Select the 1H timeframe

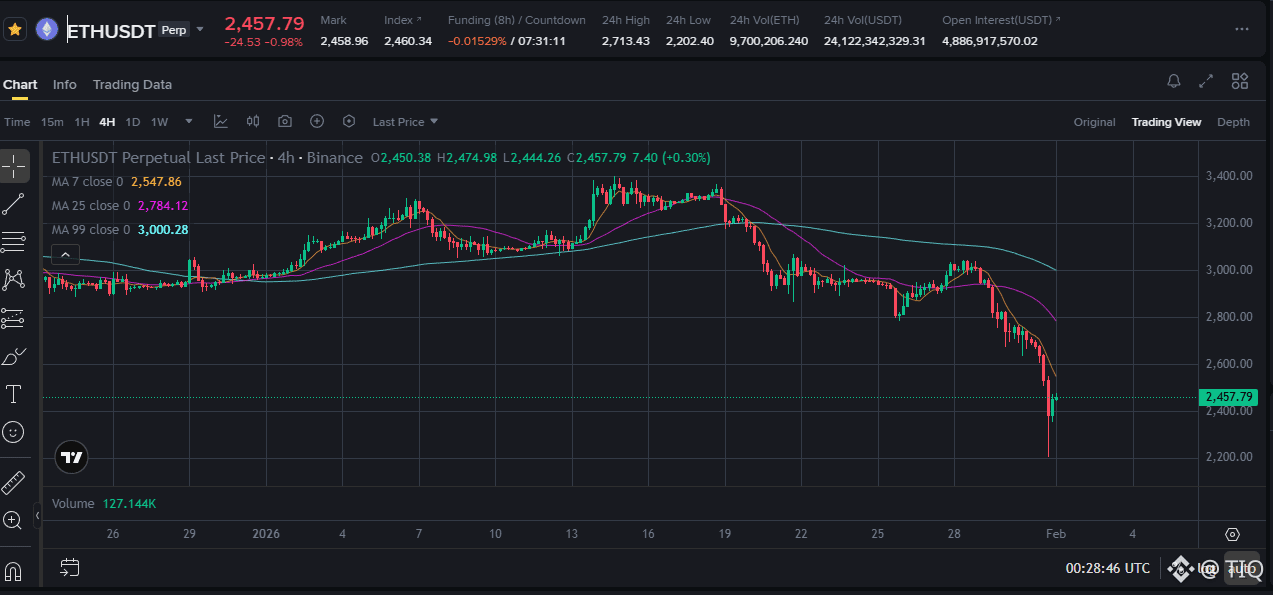pos(82,122)
